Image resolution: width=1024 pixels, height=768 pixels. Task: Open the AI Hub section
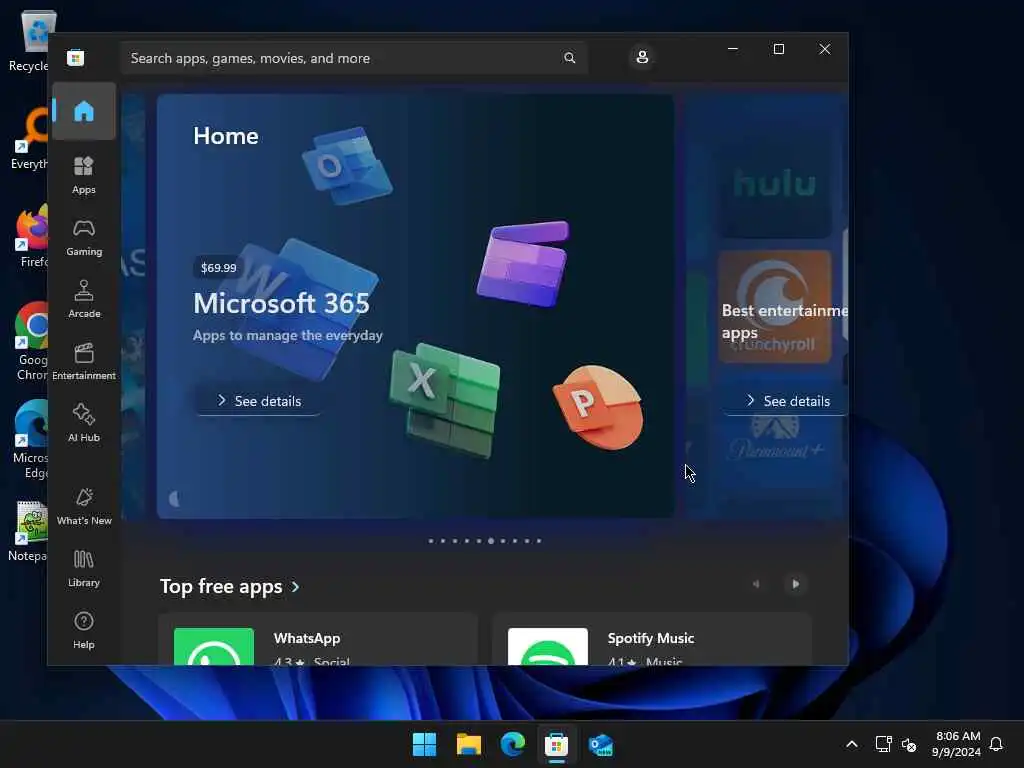(84, 423)
